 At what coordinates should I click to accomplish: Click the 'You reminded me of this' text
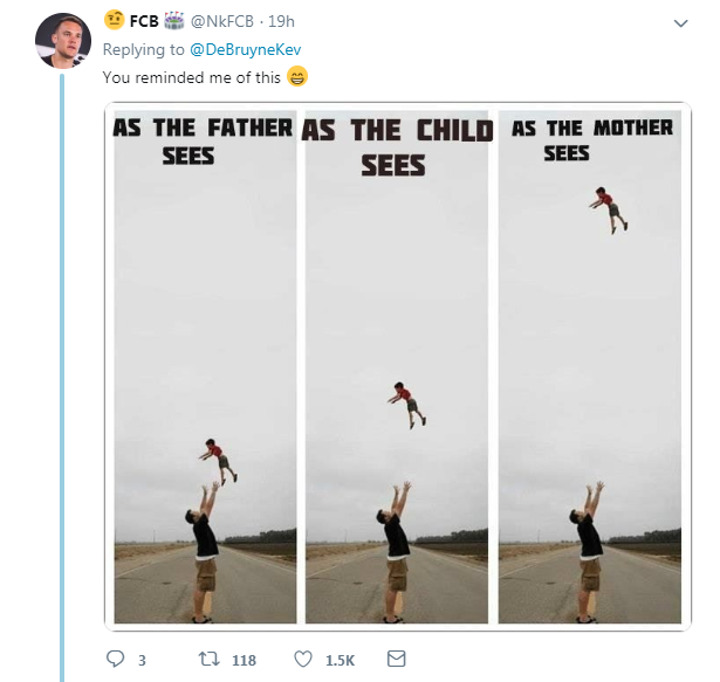coord(192,78)
